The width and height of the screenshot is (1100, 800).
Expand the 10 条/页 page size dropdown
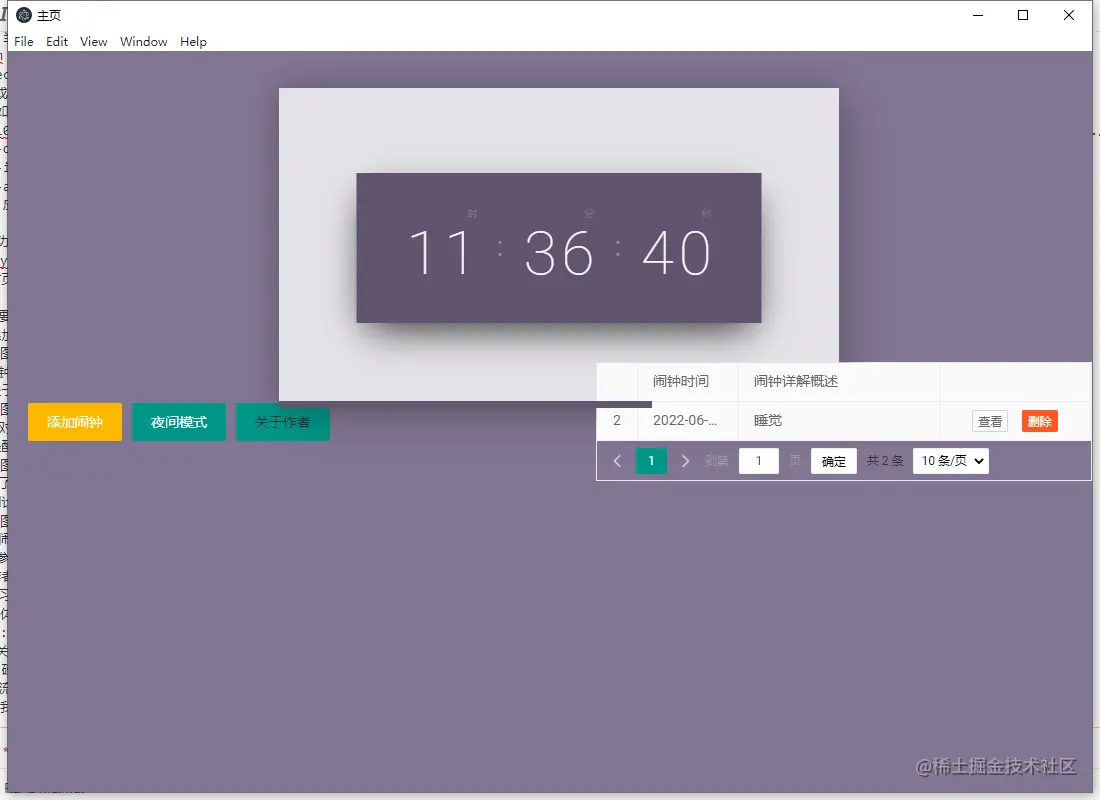951,461
